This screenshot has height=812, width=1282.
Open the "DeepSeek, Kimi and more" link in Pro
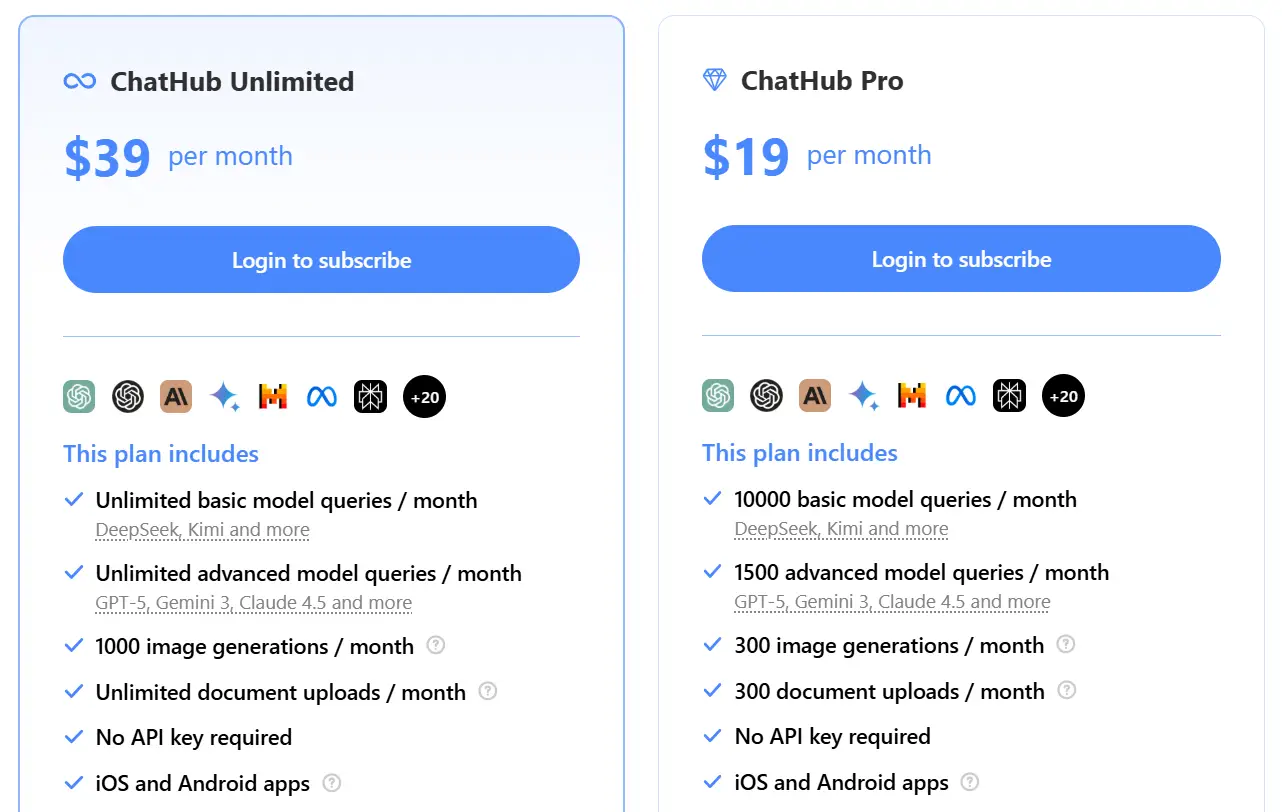click(841, 529)
